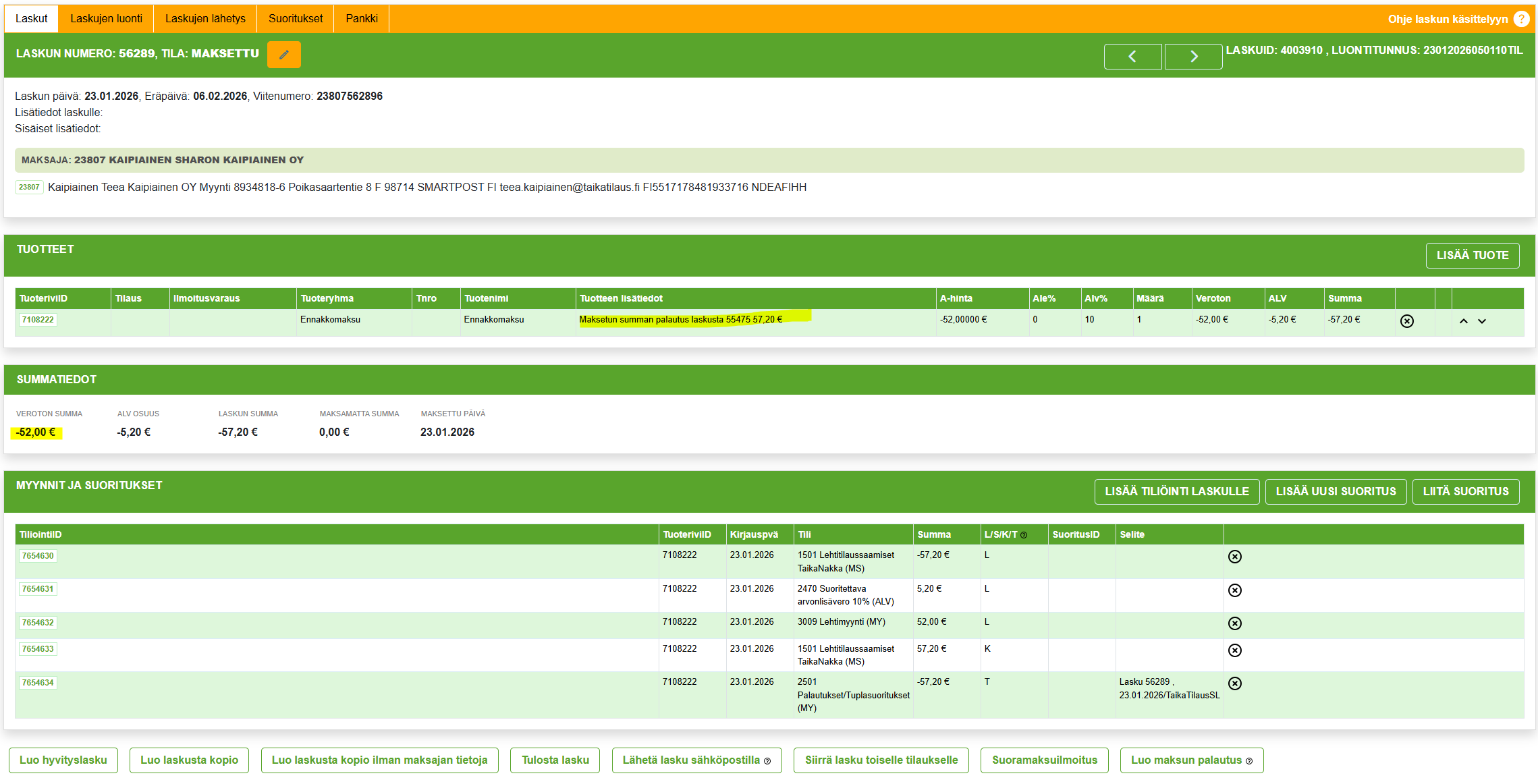Delete product row 7108222 with X icon

[1406, 321]
